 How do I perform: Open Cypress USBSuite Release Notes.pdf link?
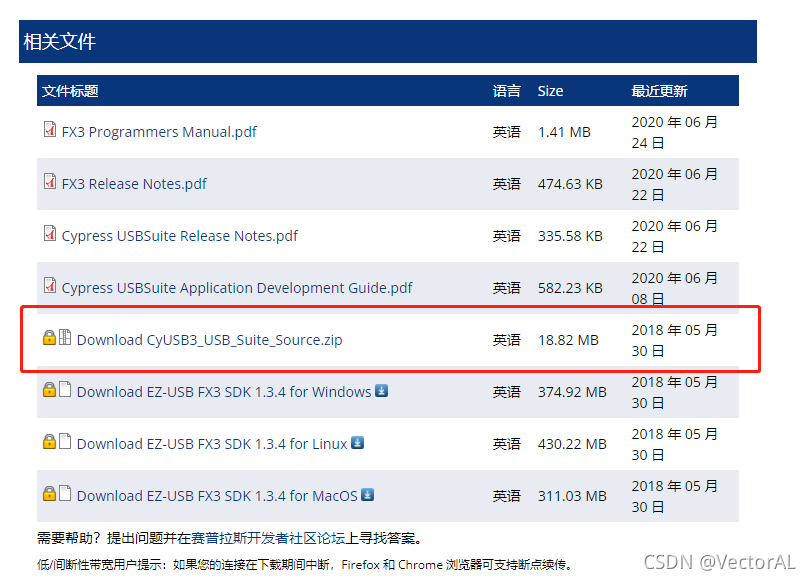(179, 236)
